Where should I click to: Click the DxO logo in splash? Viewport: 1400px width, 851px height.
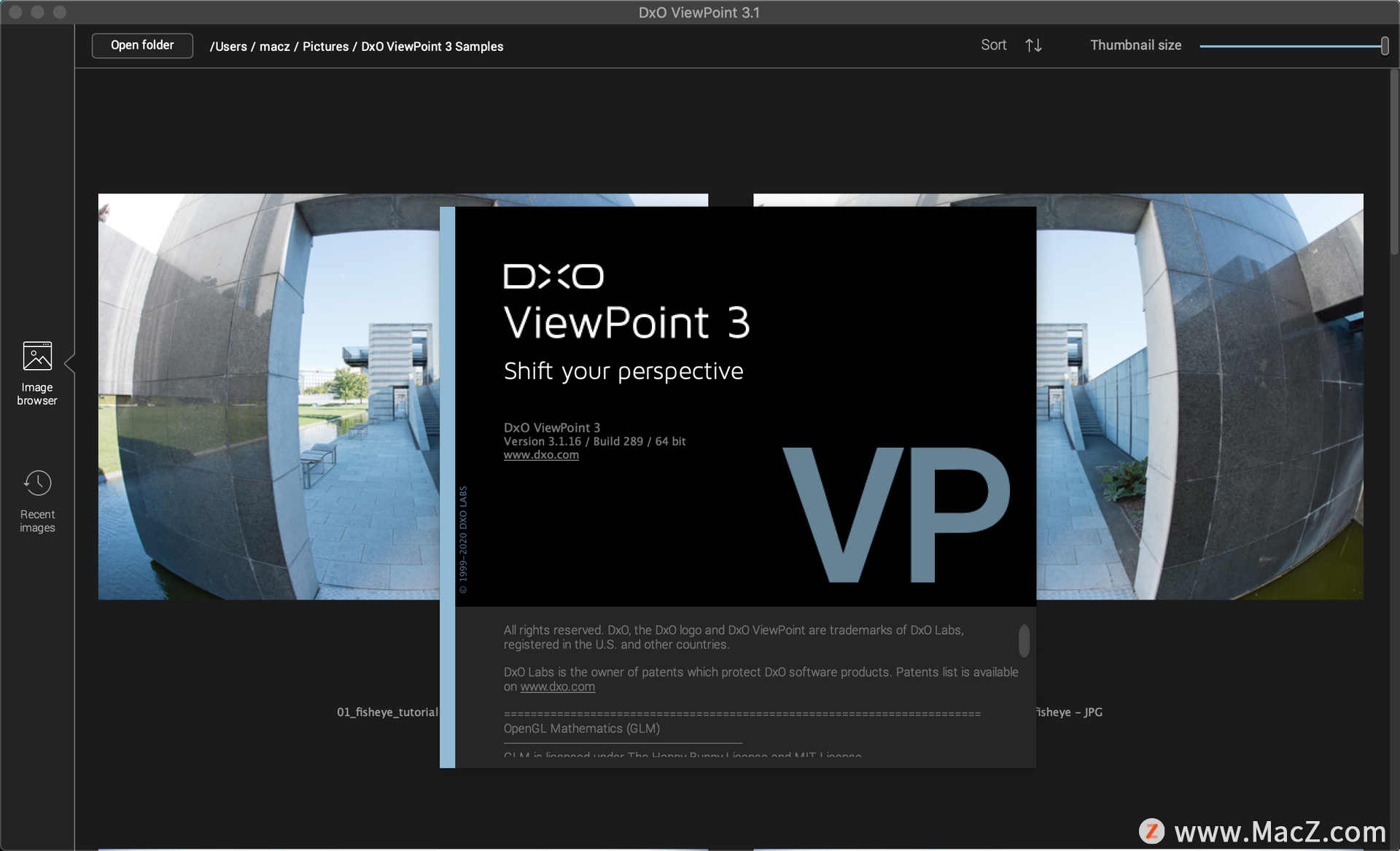(x=553, y=276)
